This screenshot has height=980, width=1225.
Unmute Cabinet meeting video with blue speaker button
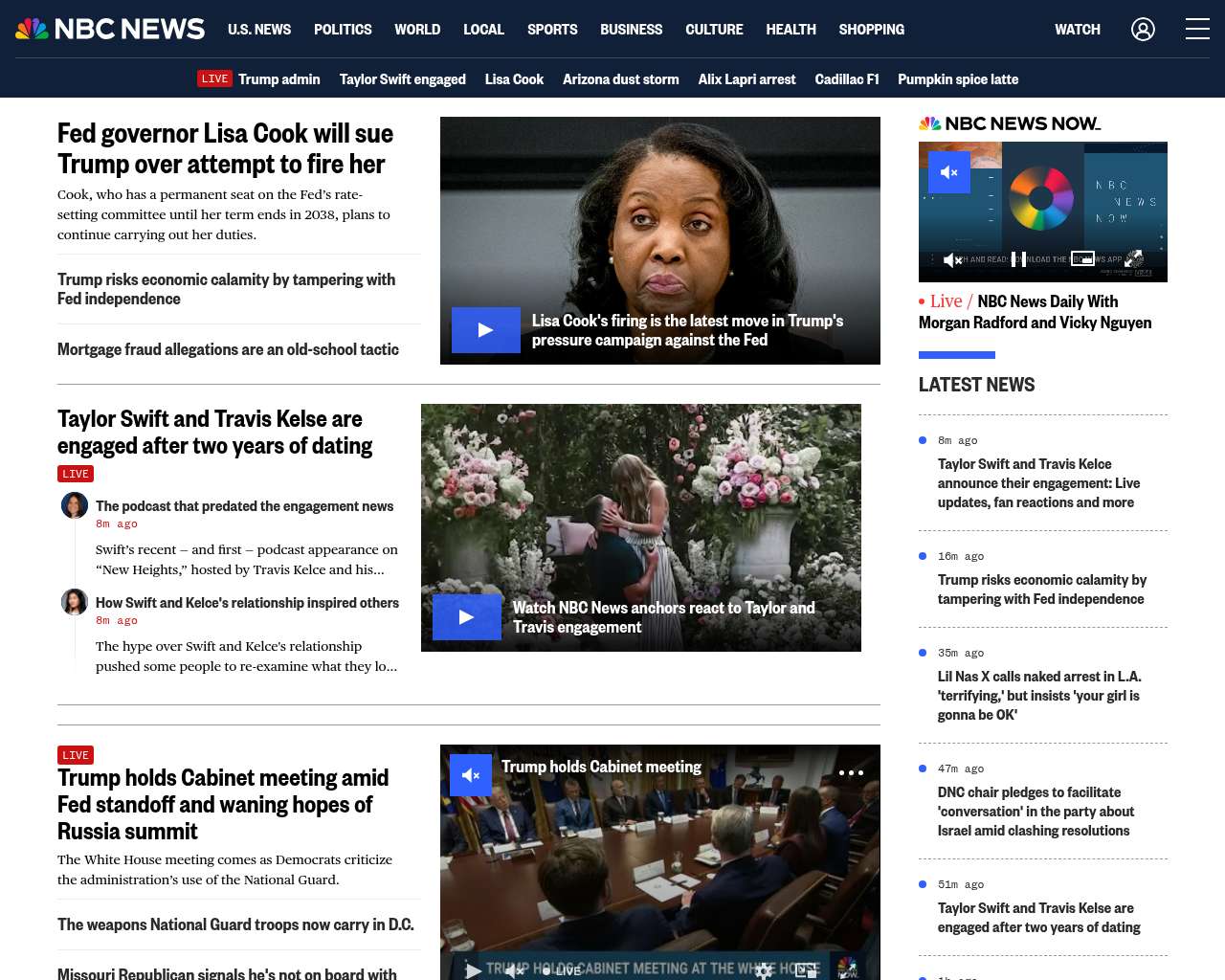tap(471, 775)
